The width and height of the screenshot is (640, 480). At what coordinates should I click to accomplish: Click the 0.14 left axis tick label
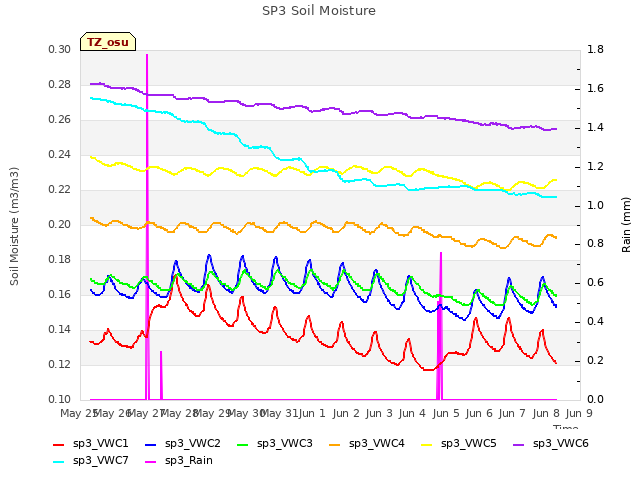click(60, 329)
